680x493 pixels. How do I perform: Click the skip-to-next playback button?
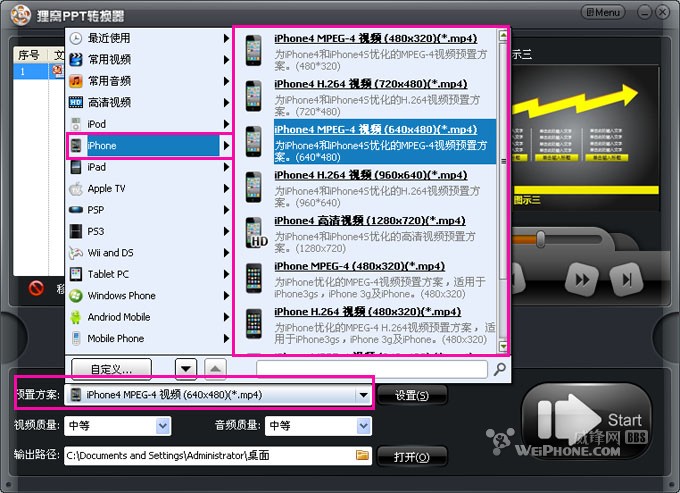coord(626,280)
